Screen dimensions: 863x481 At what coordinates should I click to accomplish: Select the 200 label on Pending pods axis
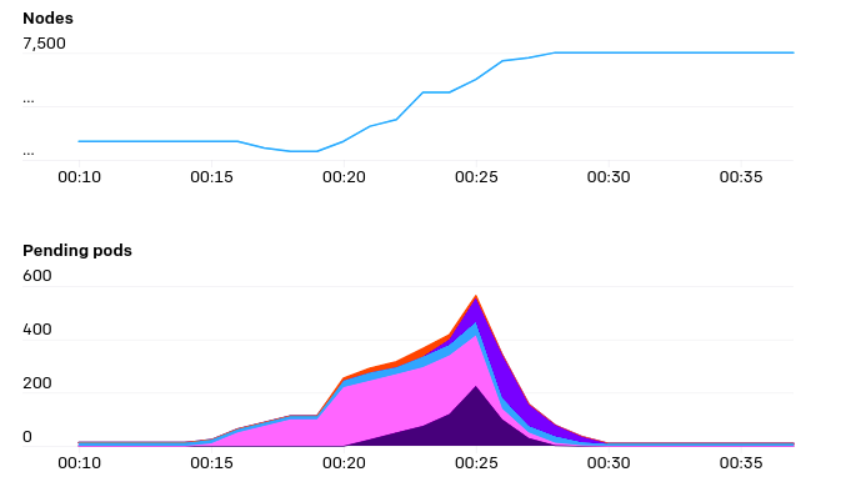[35, 384]
